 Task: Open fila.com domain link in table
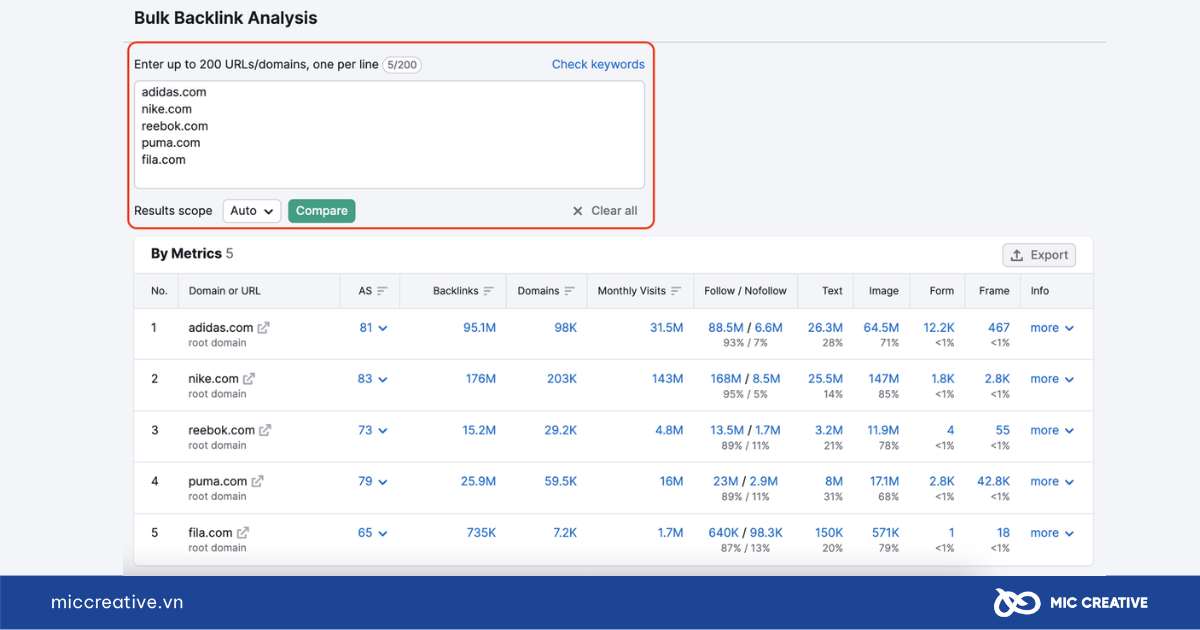pyautogui.click(x=210, y=532)
